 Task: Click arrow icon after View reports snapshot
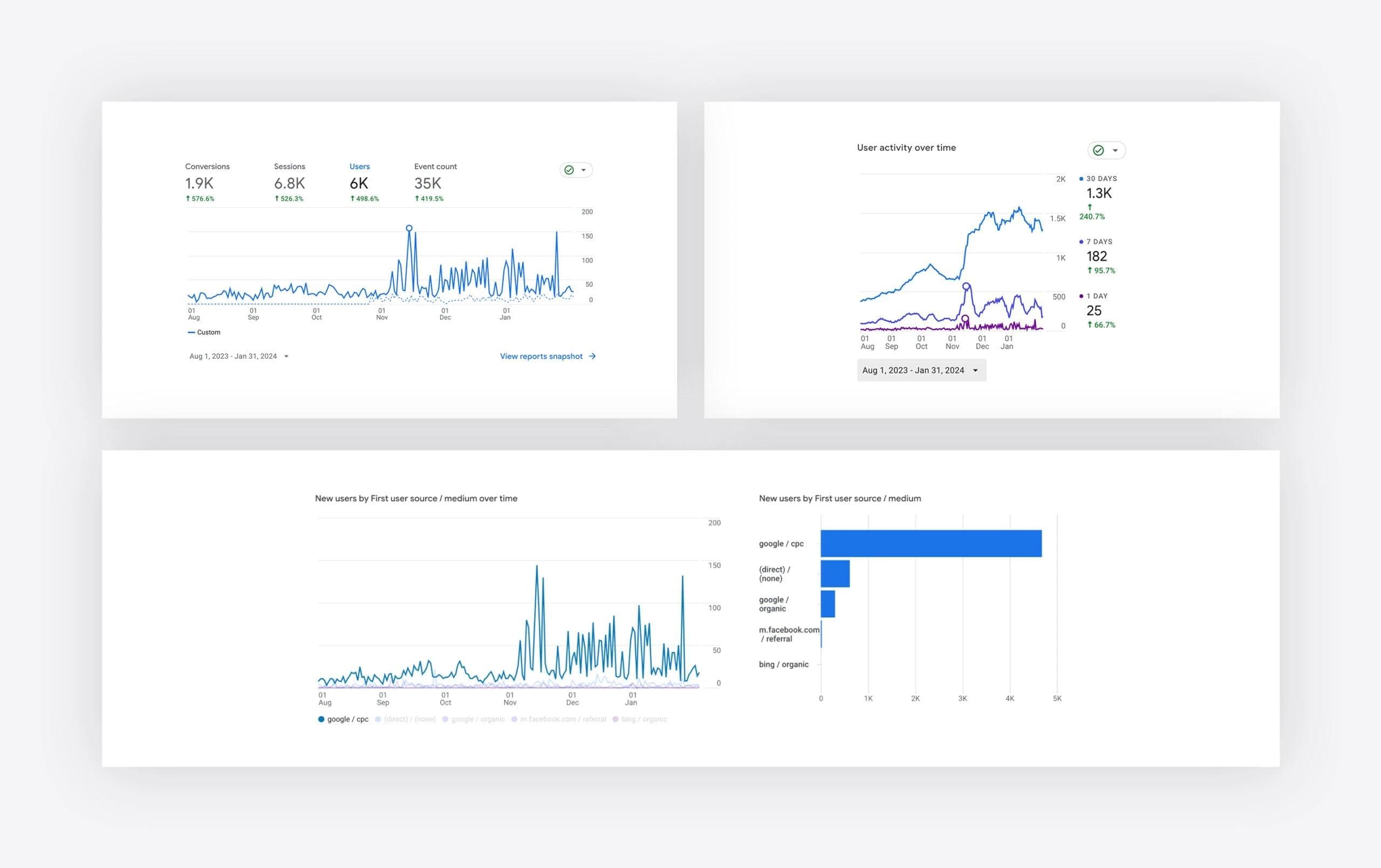click(x=592, y=356)
